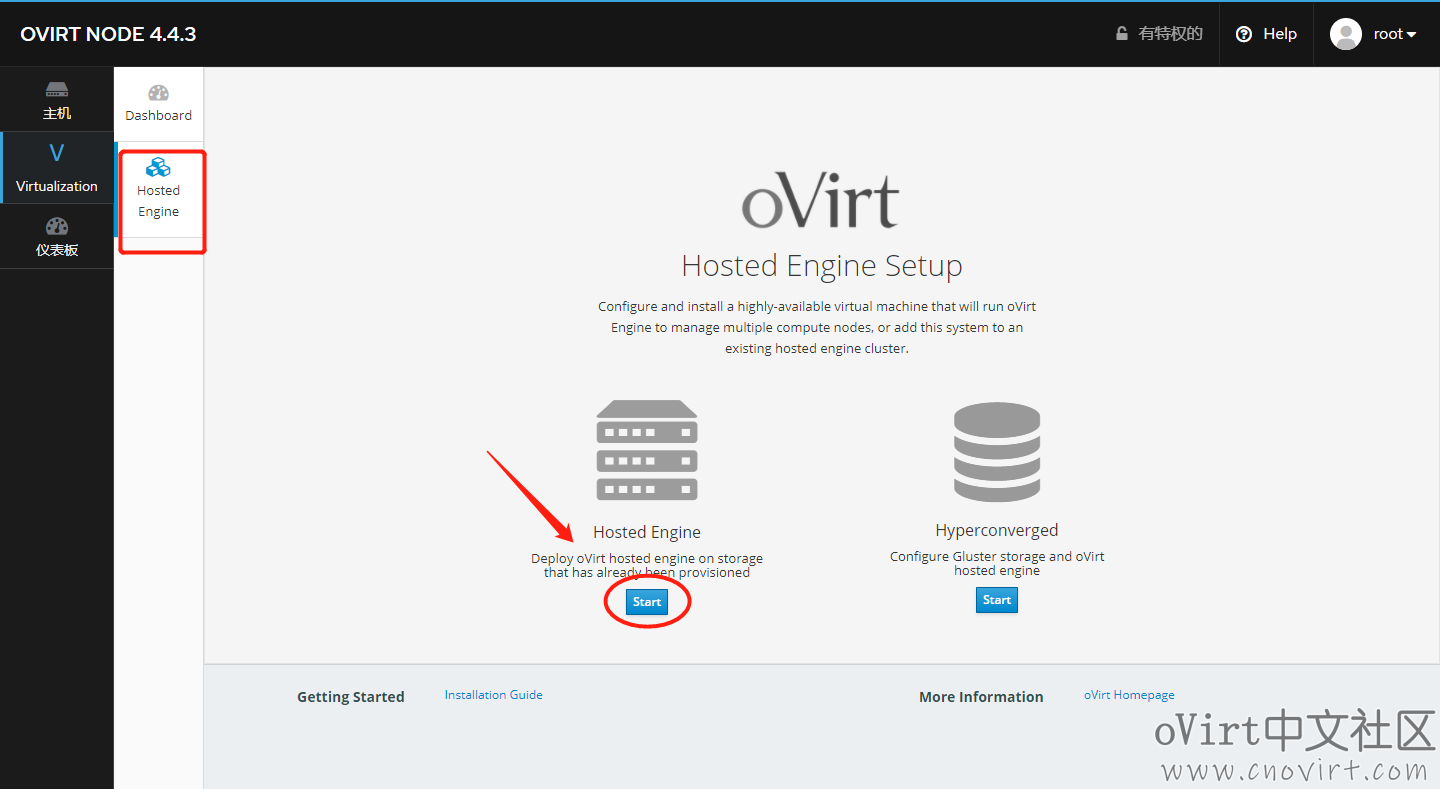This screenshot has width=1440, height=789.
Task: Click the Hosted Engine option heading
Action: (x=647, y=532)
